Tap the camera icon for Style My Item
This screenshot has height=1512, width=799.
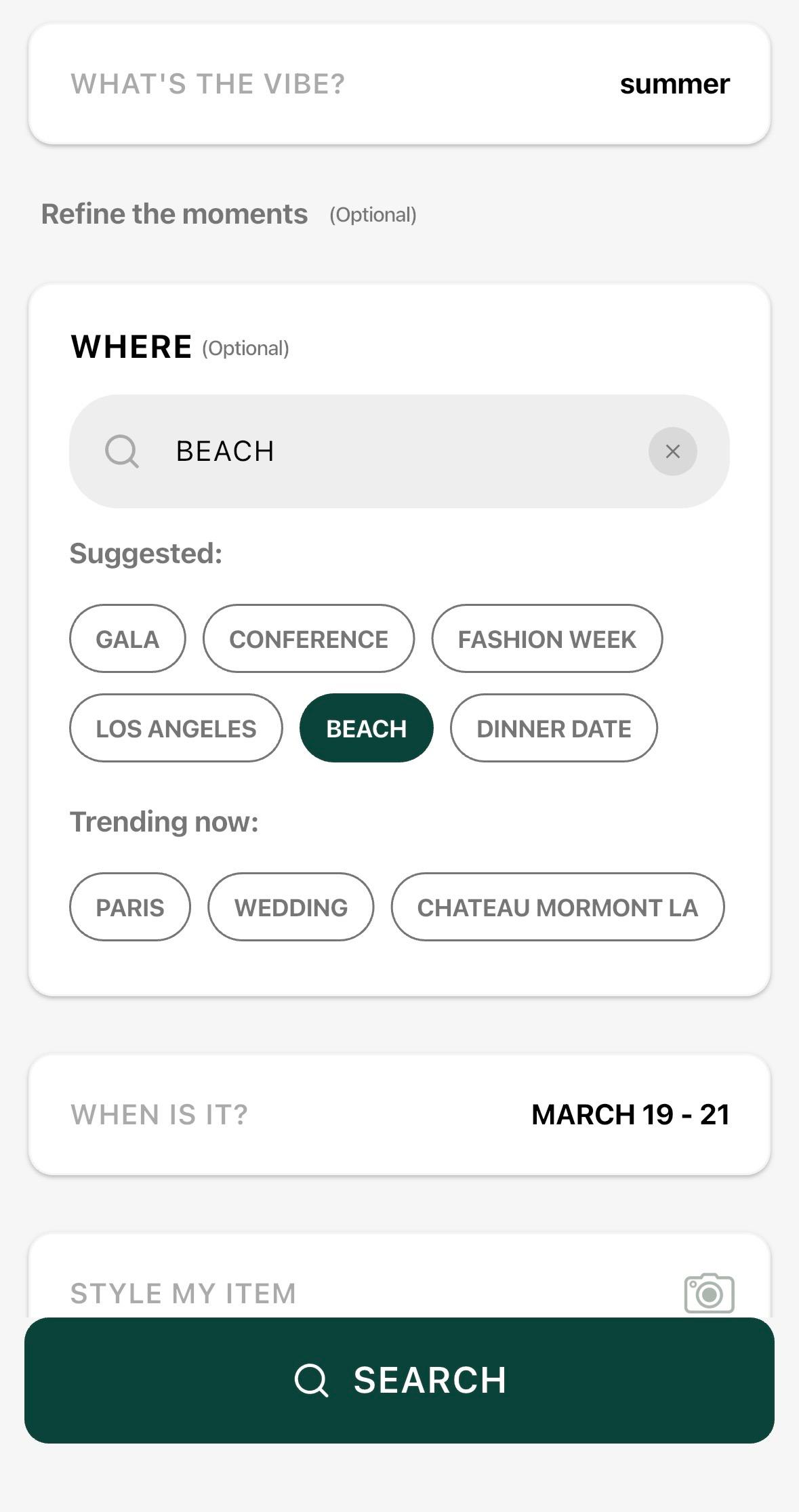pos(709,1293)
